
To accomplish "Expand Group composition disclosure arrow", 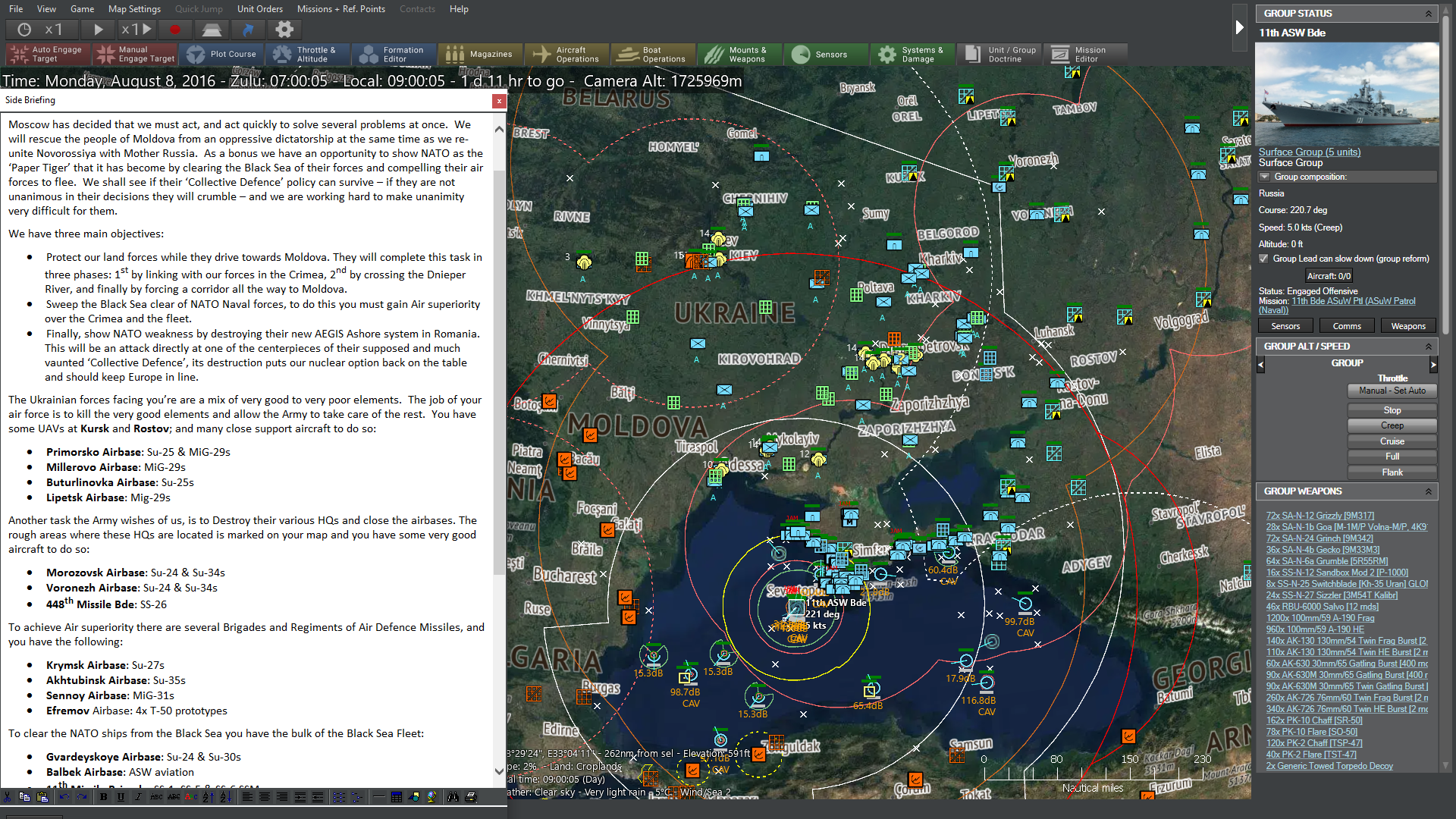I will (1264, 177).
